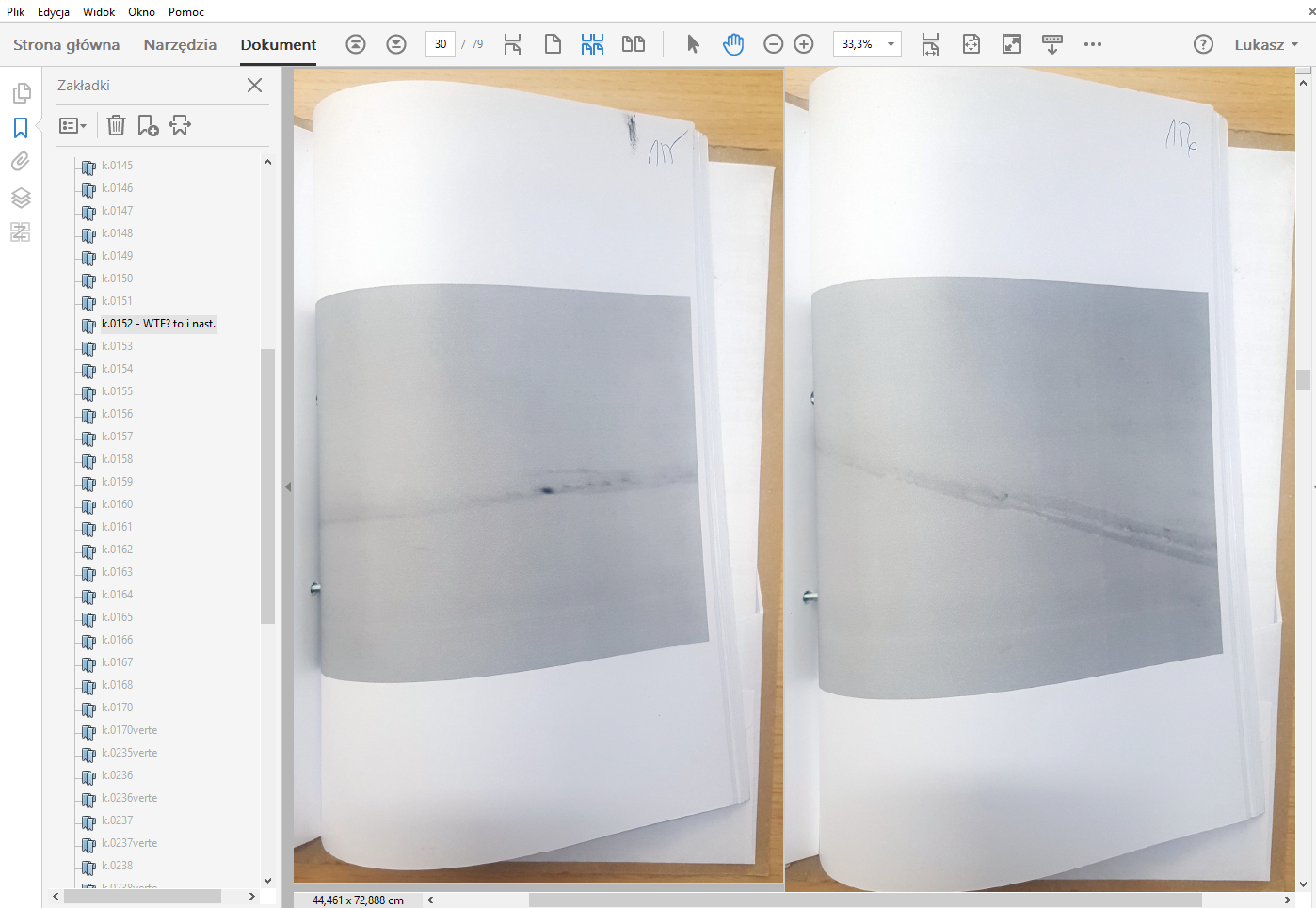Toggle page thumbnails panel in sidebar

click(21, 92)
